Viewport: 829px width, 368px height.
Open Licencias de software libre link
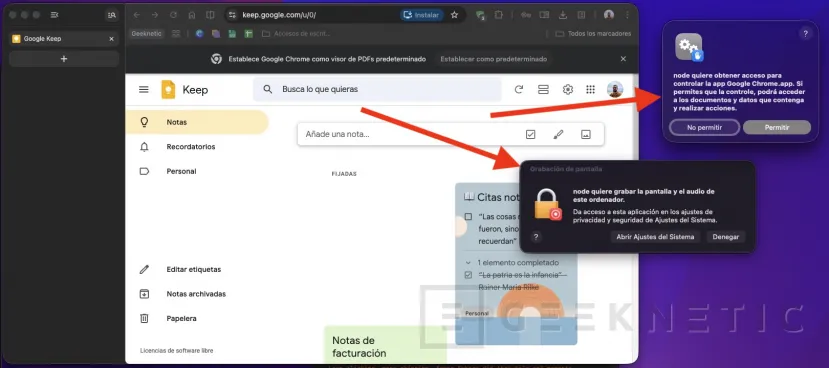pos(177,351)
